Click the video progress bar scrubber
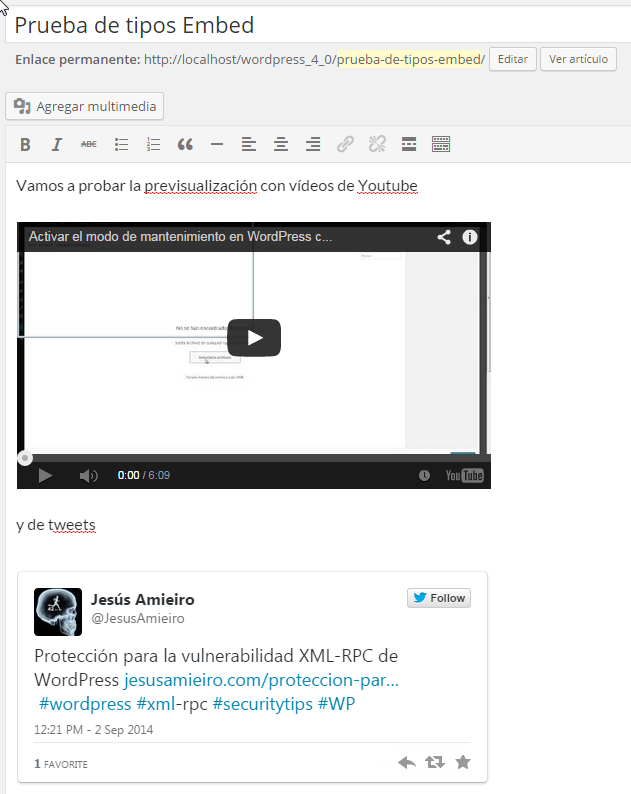The height and width of the screenshot is (794, 631). click(x=25, y=458)
